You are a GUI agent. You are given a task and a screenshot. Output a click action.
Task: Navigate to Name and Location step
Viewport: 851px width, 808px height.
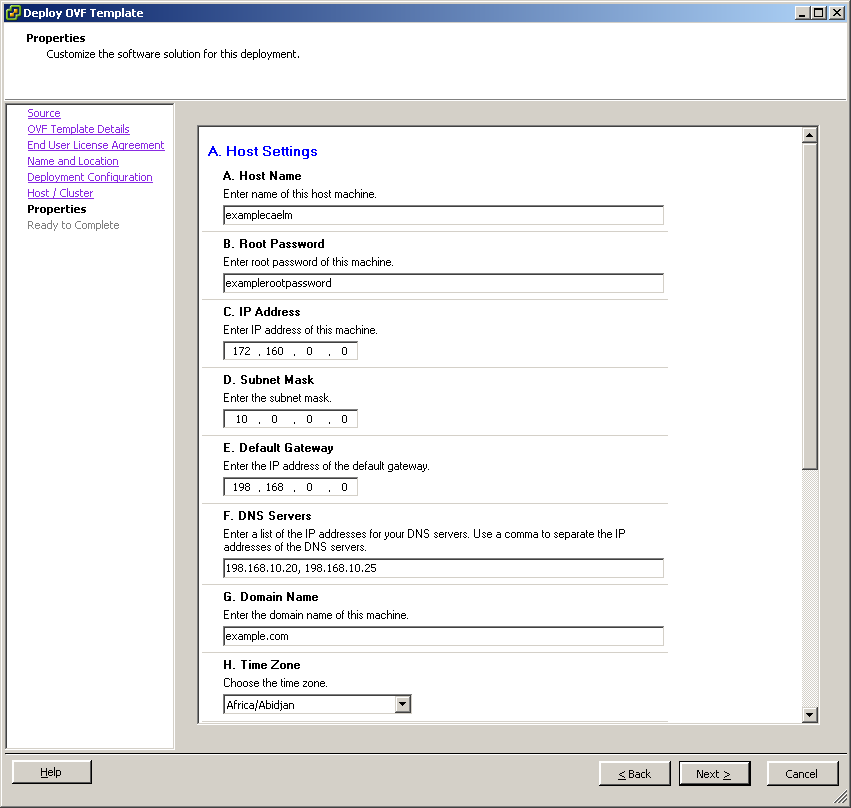coord(72,161)
